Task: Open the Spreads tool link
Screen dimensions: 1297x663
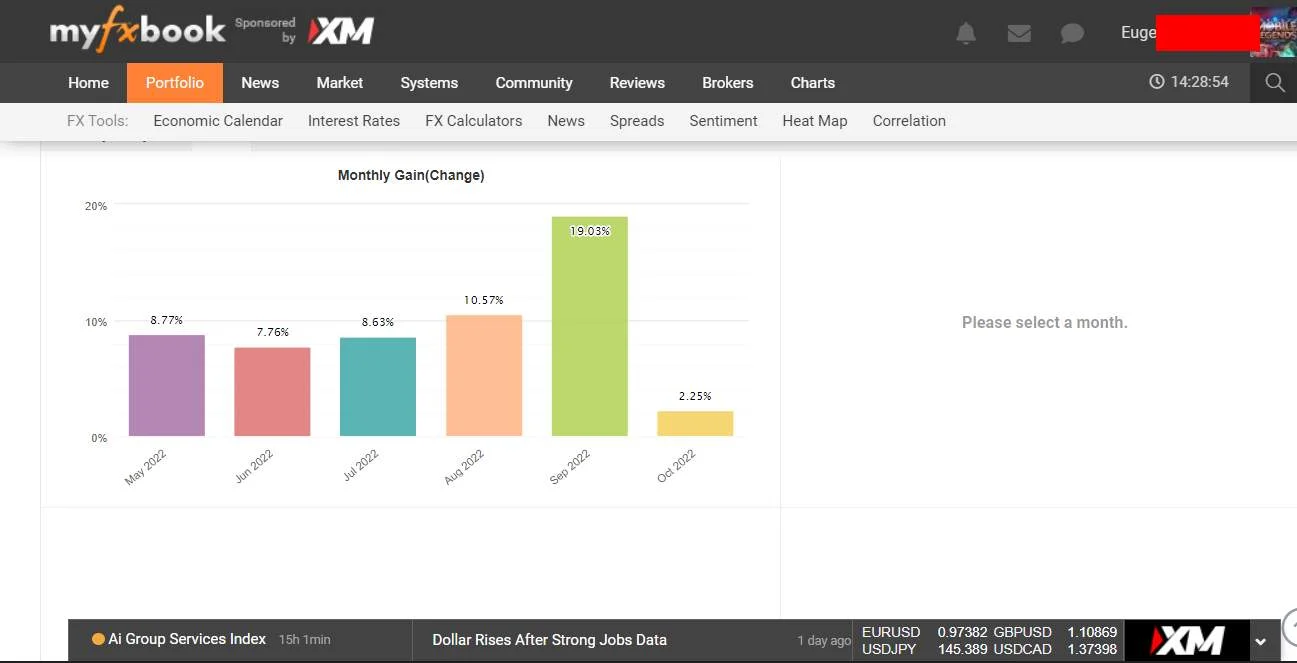Action: tap(637, 121)
